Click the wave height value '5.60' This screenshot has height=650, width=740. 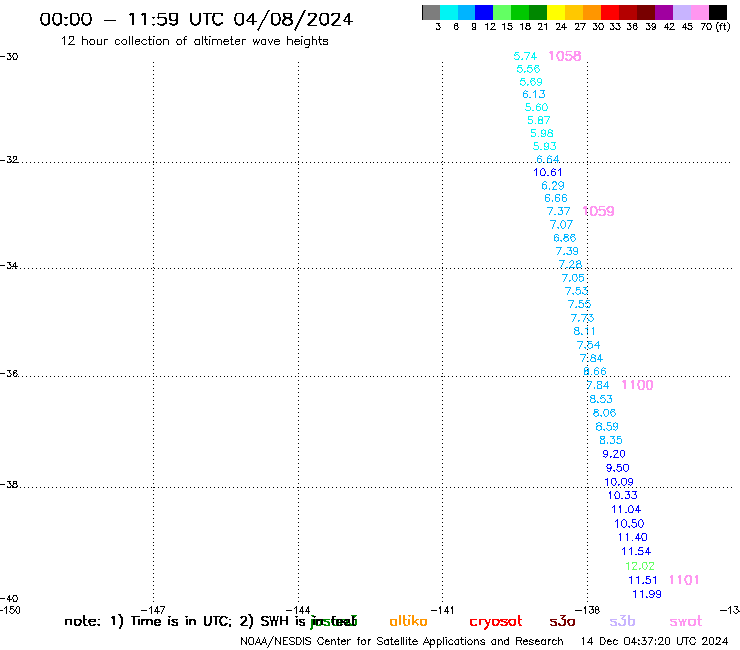coord(537,107)
